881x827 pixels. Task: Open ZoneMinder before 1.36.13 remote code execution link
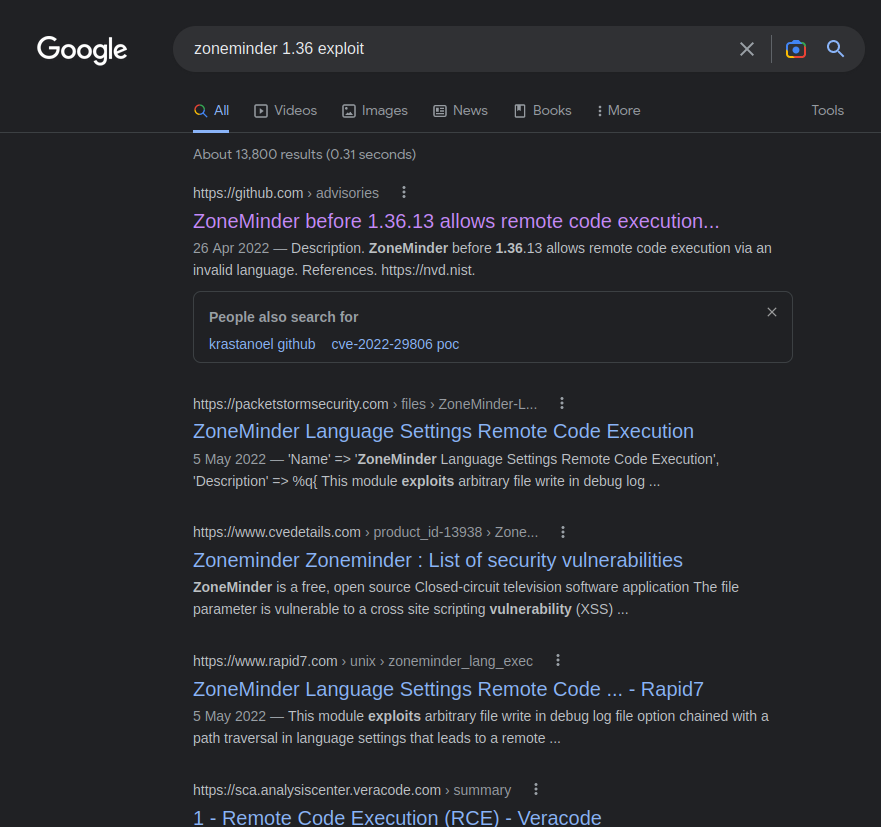pos(456,221)
